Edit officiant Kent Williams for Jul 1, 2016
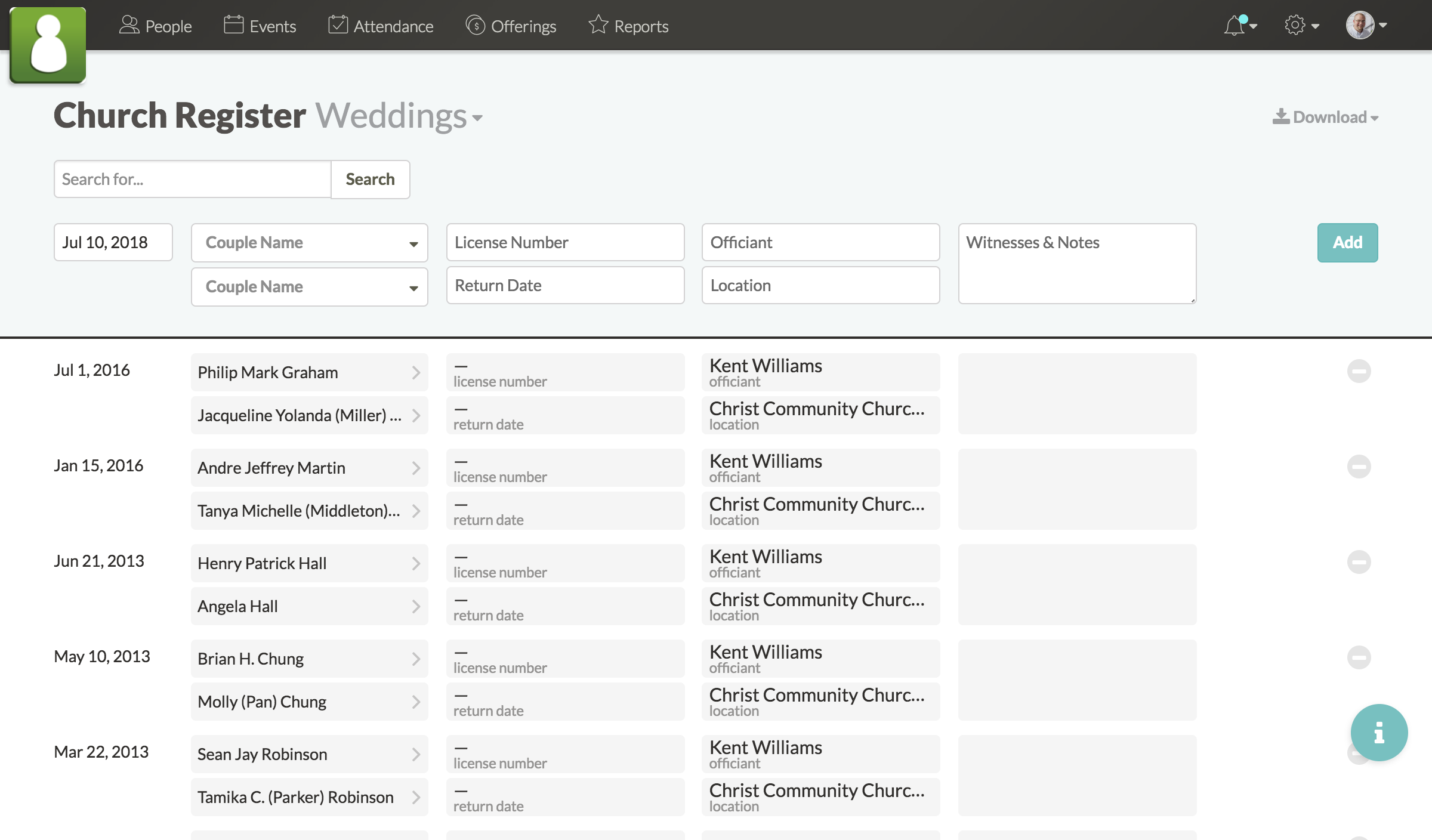 [820, 372]
